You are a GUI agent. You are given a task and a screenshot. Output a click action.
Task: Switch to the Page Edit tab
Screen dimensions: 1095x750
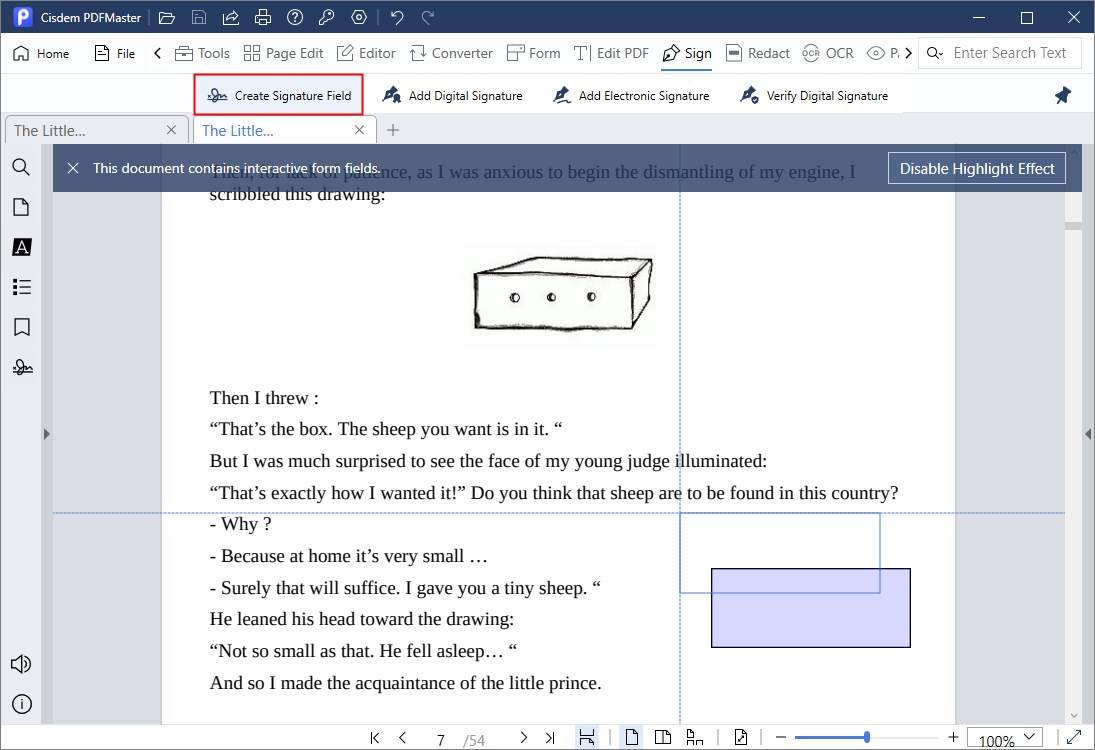[x=284, y=53]
